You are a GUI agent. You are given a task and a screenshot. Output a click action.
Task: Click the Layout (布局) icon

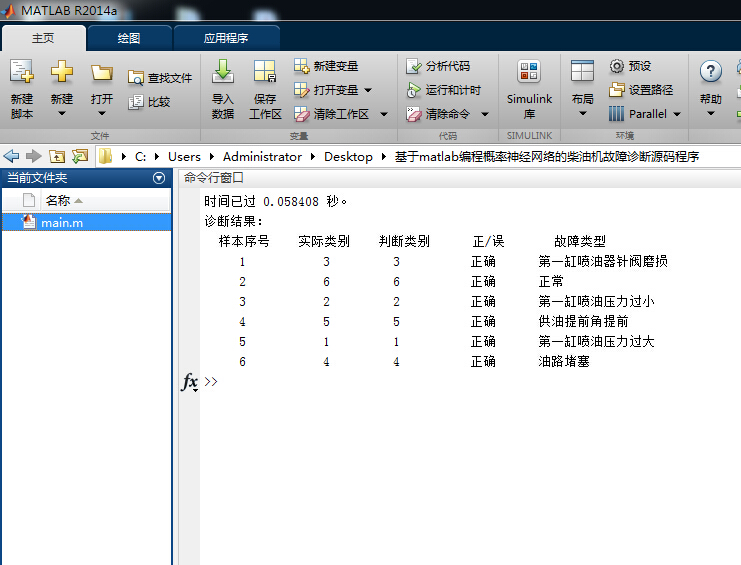pyautogui.click(x=582, y=71)
